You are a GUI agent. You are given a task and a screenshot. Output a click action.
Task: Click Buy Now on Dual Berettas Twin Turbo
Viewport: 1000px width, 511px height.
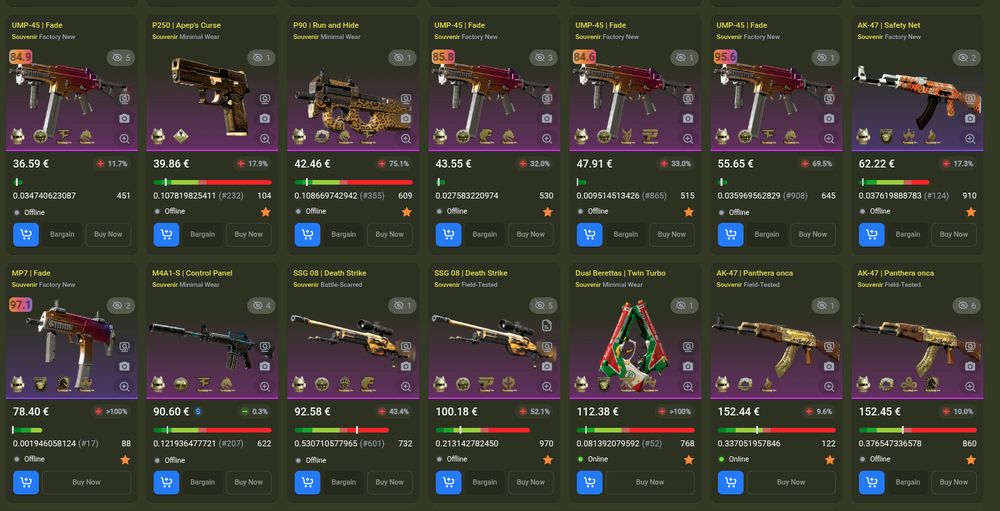[650, 482]
